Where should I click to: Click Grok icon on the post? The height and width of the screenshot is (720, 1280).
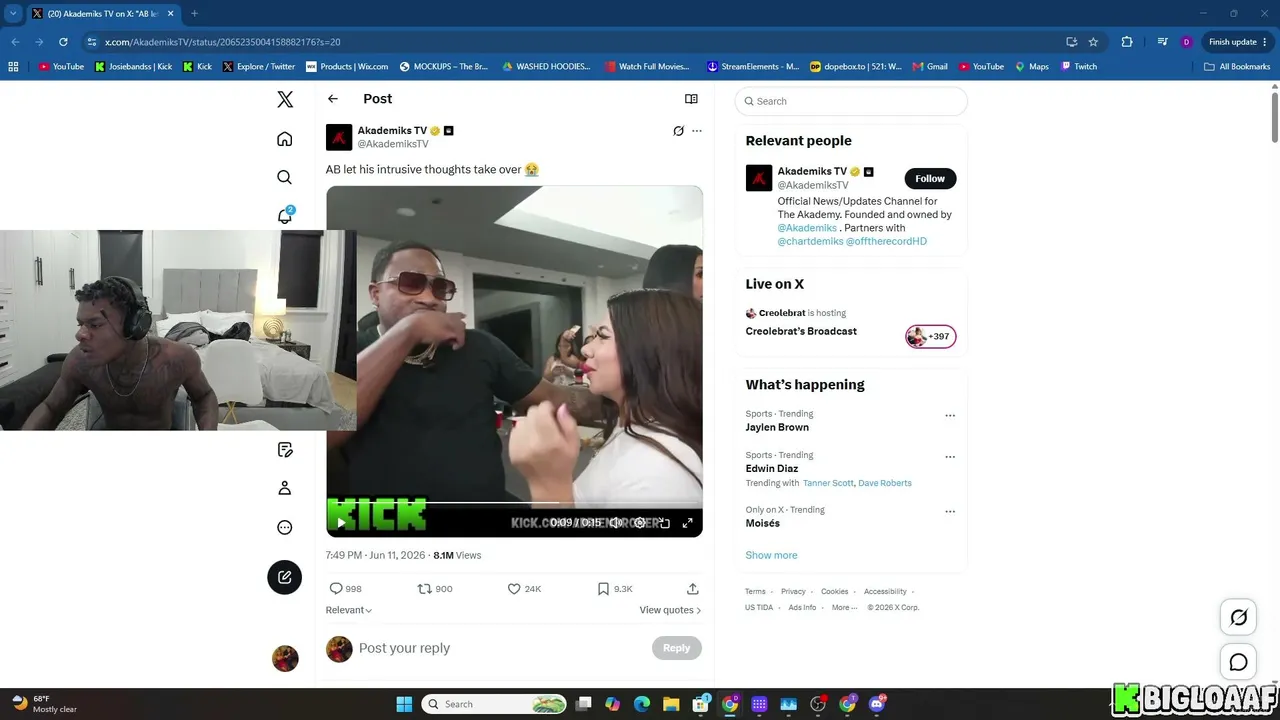(678, 131)
